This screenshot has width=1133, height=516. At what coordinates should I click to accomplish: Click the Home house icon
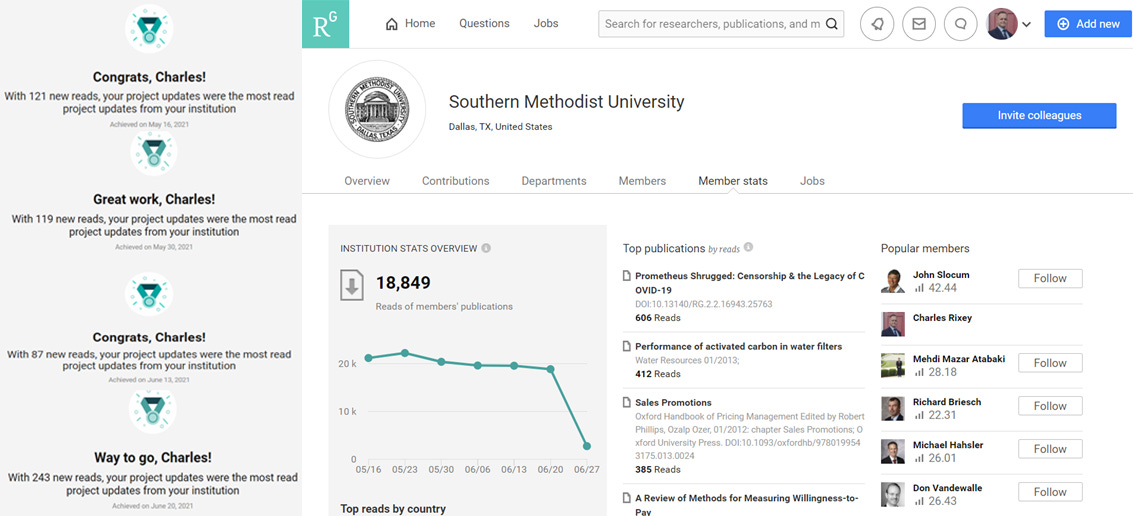coord(392,24)
